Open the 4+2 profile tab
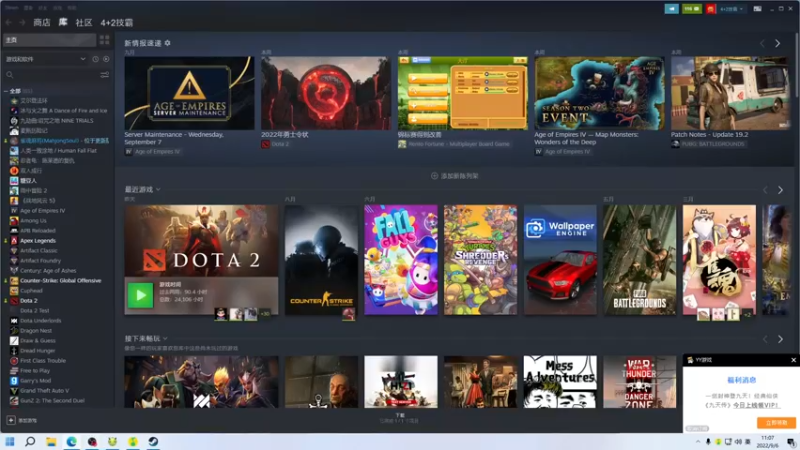The width and height of the screenshot is (800, 450). [x=116, y=22]
